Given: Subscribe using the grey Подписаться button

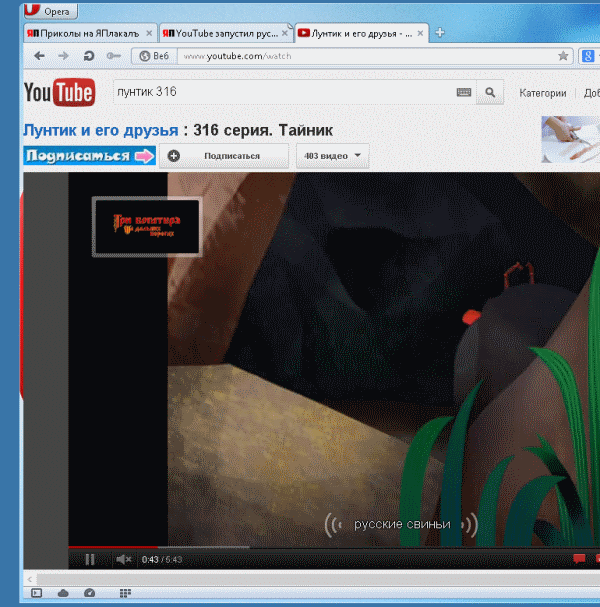Looking at the screenshot, I should click(x=224, y=156).
